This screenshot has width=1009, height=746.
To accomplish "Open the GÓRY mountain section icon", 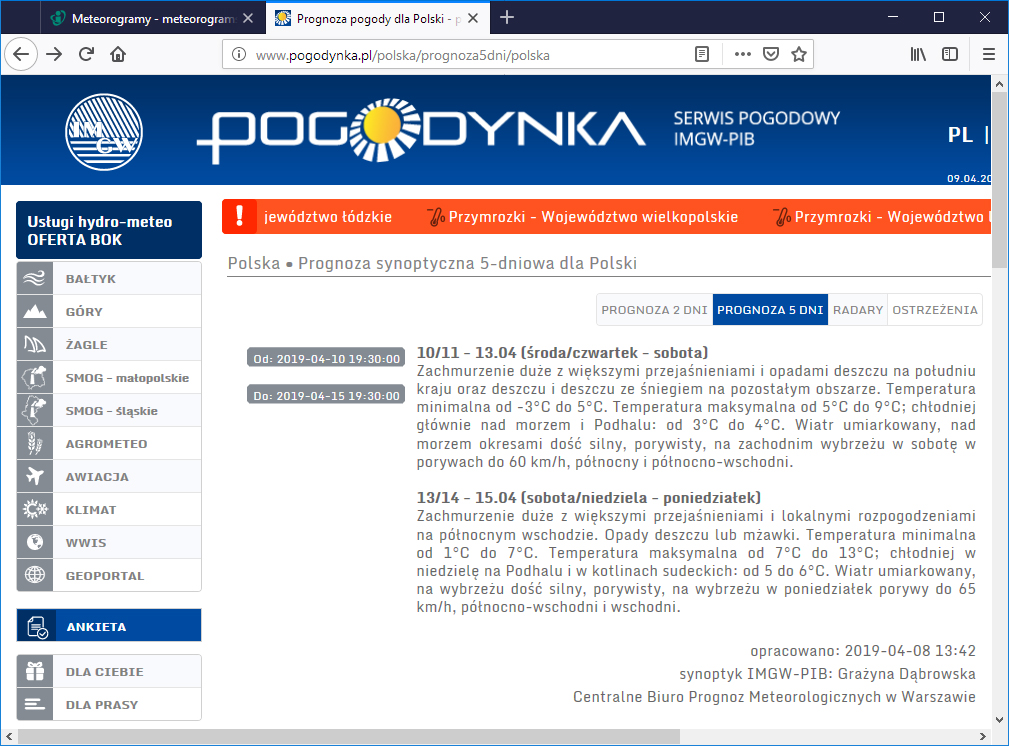I will click(x=34, y=311).
